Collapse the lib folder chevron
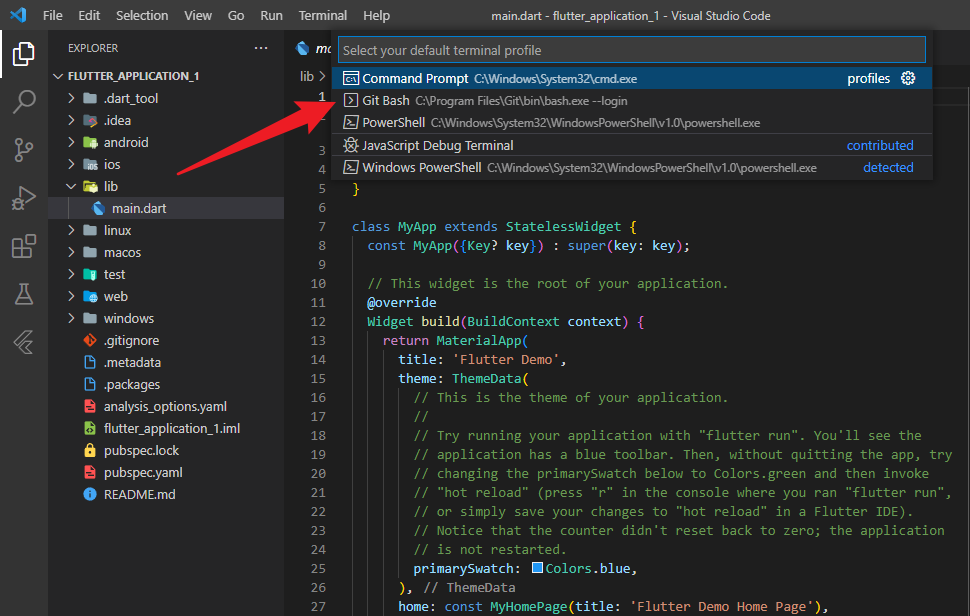Image resolution: width=970 pixels, height=616 pixels. 71,186
